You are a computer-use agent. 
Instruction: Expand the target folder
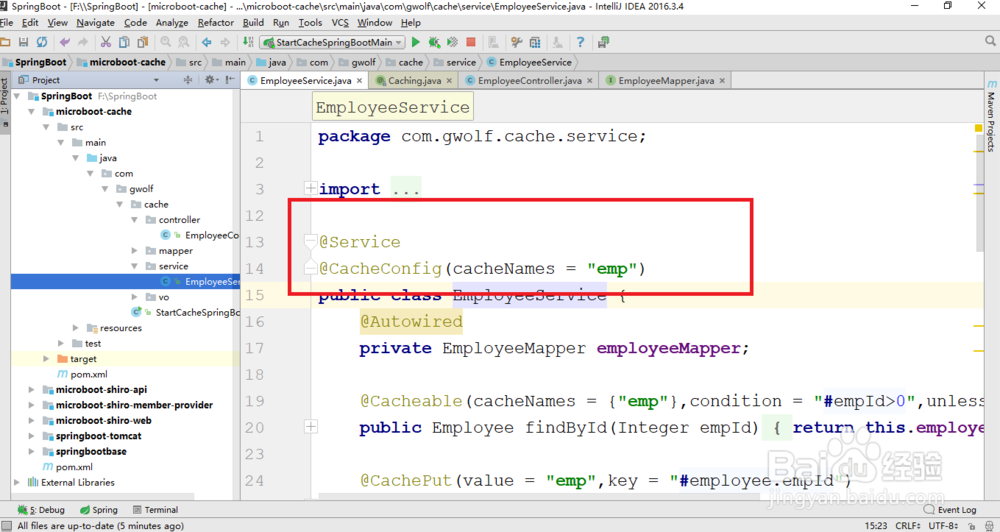(x=46, y=358)
